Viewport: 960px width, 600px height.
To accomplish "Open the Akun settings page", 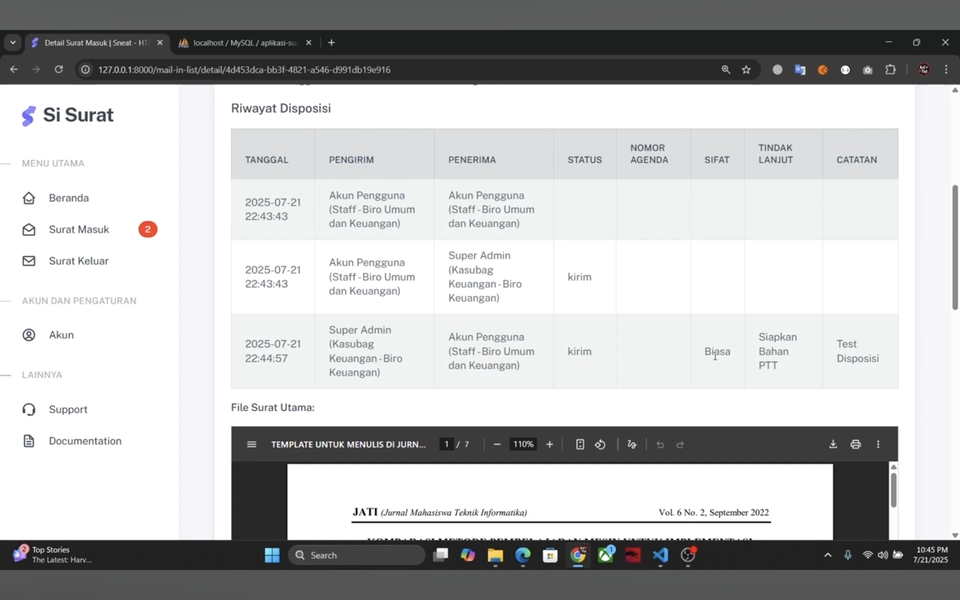I will pyautogui.click(x=61, y=335).
